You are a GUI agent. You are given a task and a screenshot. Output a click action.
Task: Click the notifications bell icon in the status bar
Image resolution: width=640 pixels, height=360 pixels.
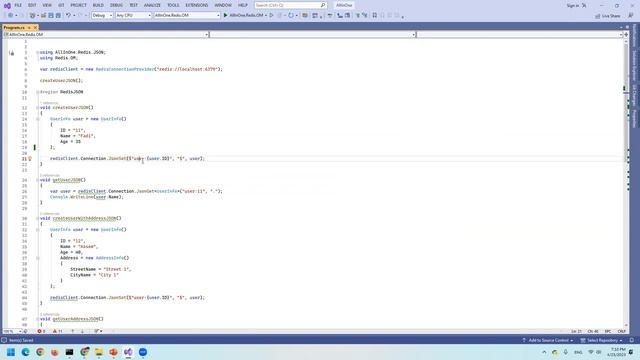click(x=631, y=340)
